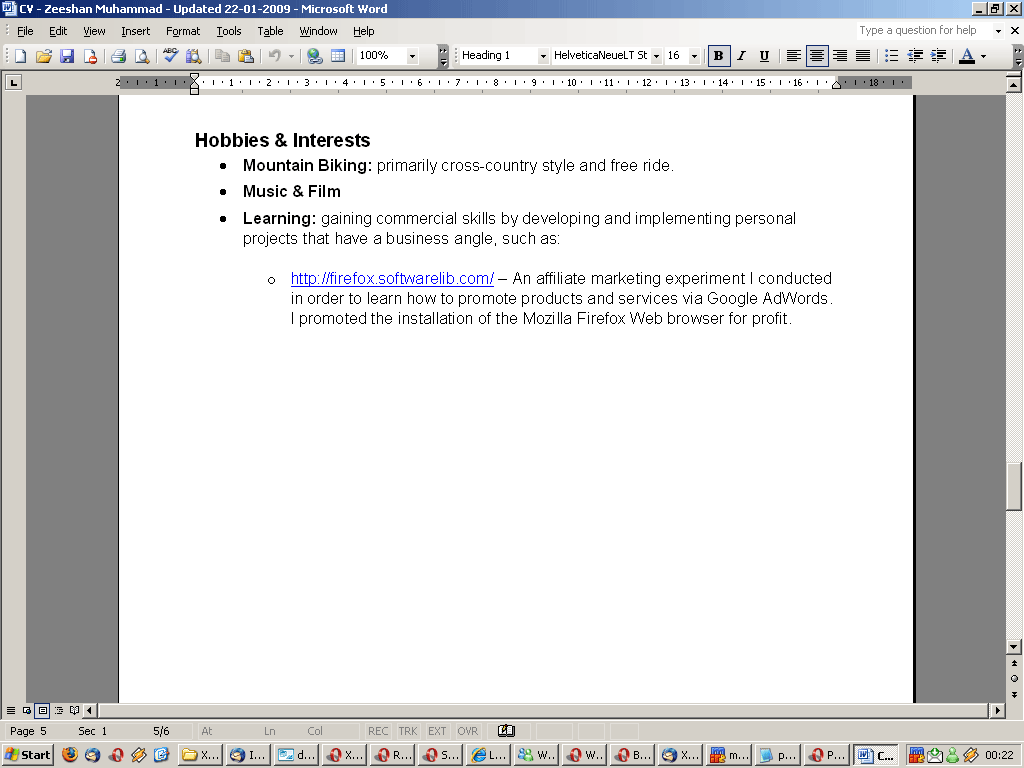Open Print Preview magnifier icon

coord(141,56)
